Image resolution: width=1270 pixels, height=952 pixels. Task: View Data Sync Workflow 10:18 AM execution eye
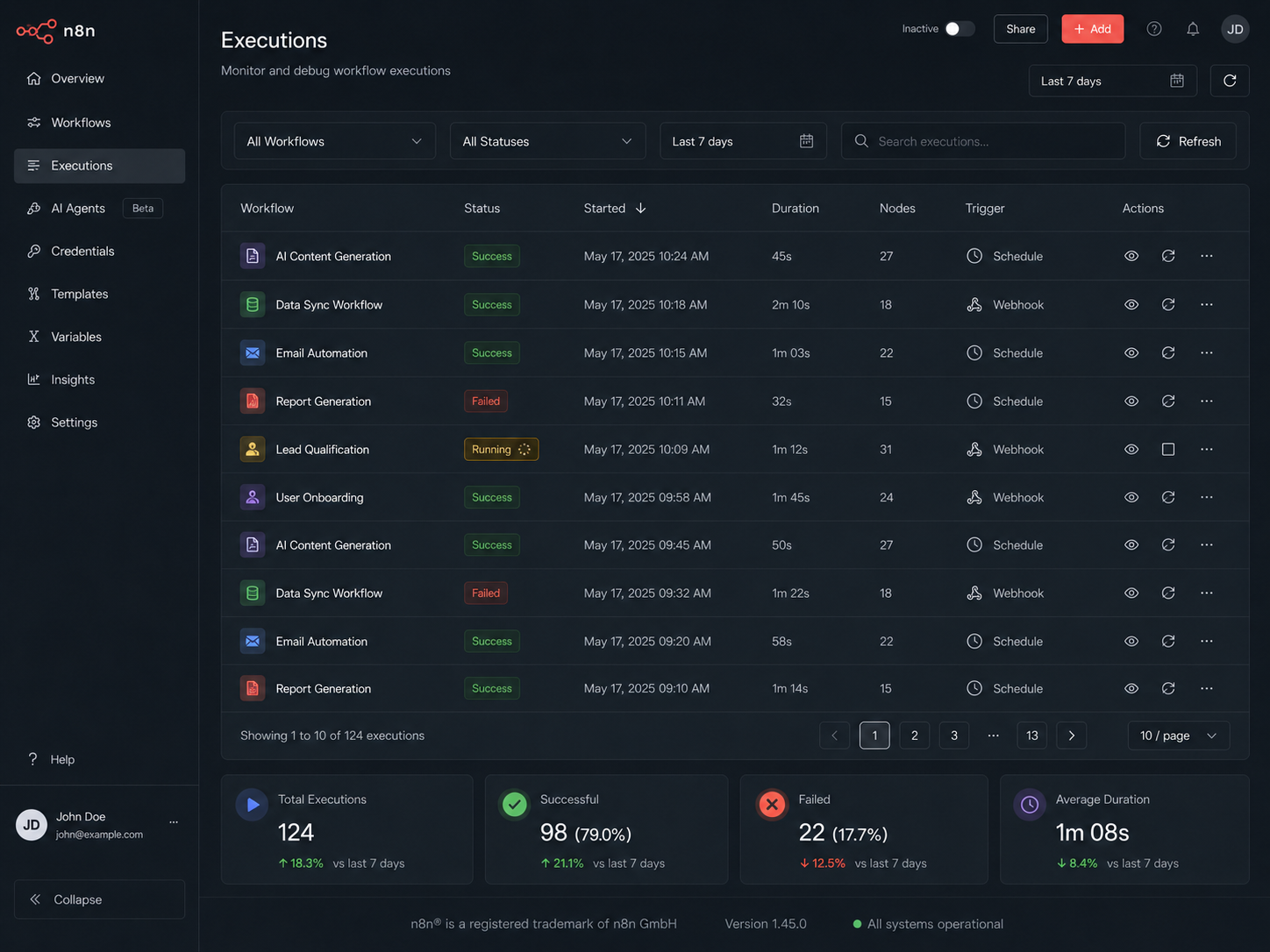pyautogui.click(x=1131, y=304)
